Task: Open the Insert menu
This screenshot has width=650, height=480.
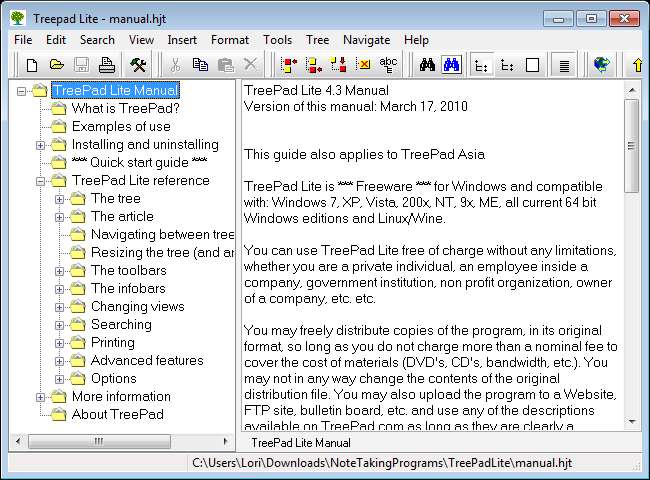Action: 182,40
